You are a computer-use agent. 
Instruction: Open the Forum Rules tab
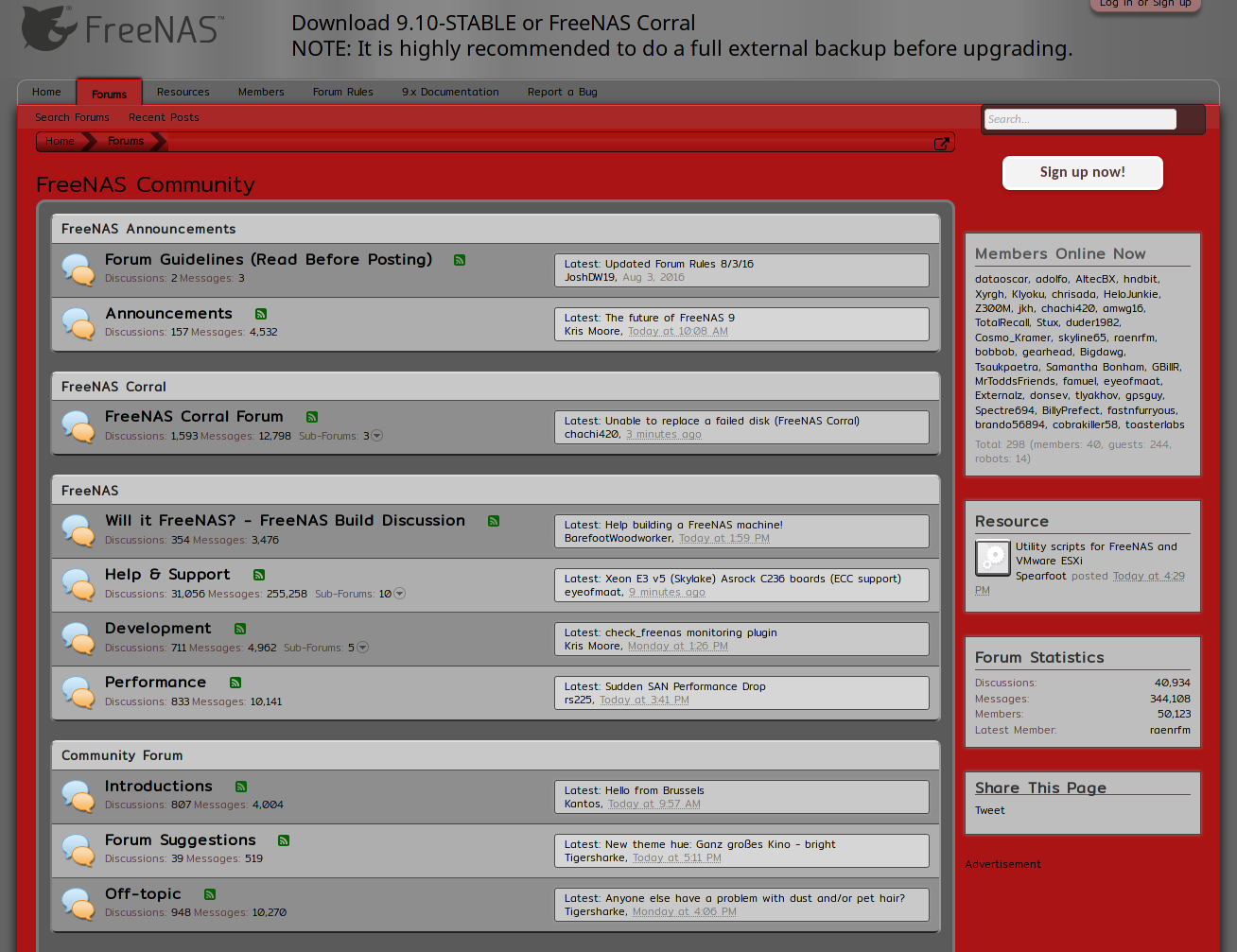pyautogui.click(x=343, y=92)
